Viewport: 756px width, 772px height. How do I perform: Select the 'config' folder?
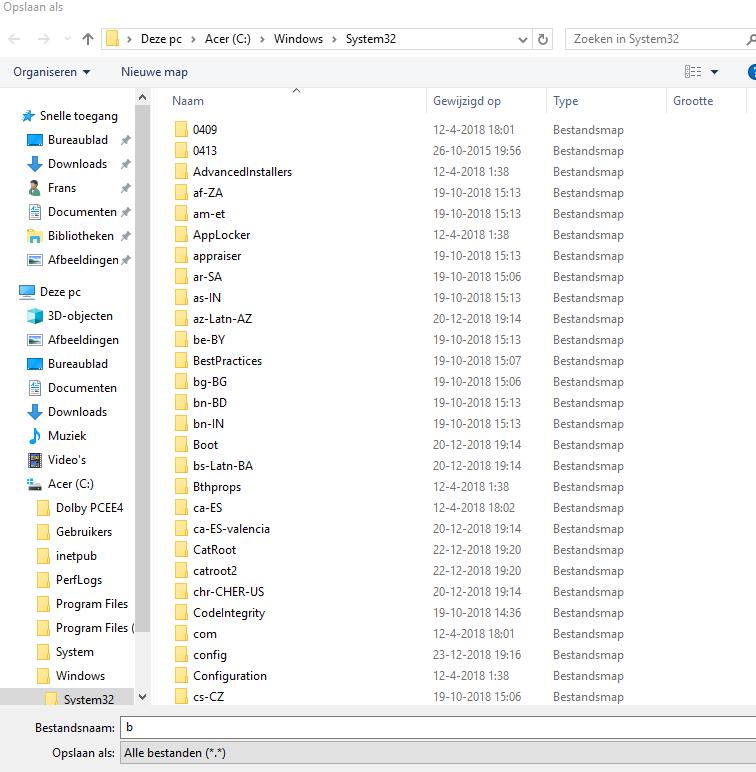click(x=210, y=655)
